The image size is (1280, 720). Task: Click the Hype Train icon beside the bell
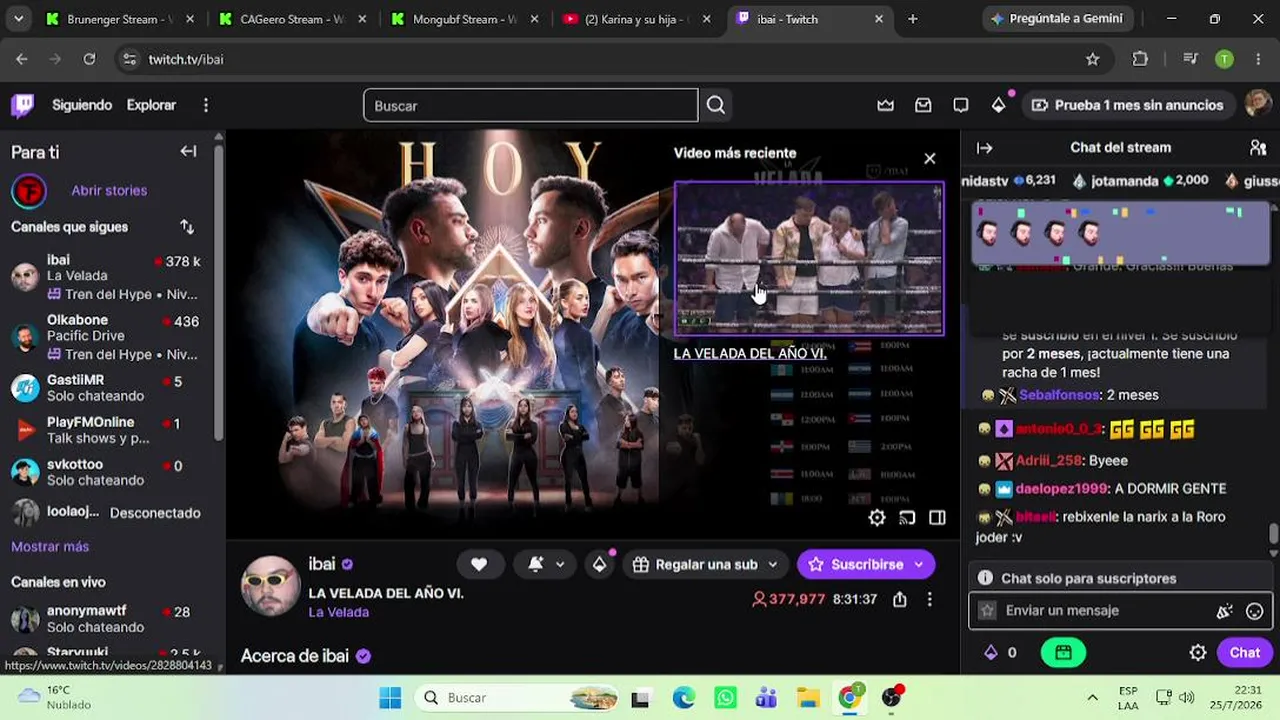pyautogui.click(x=599, y=564)
